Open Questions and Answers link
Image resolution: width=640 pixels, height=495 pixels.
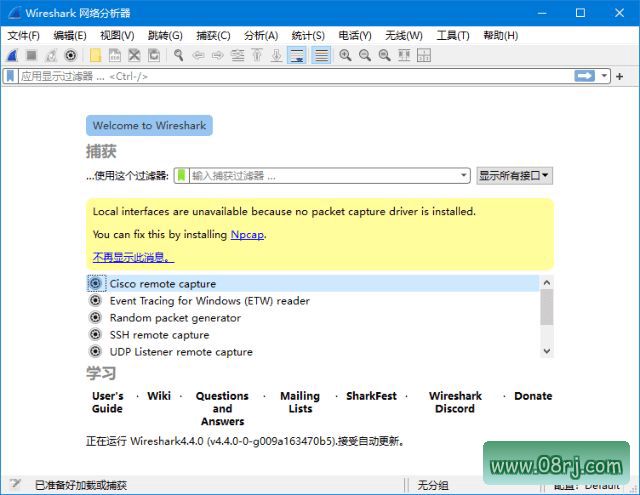(222, 408)
